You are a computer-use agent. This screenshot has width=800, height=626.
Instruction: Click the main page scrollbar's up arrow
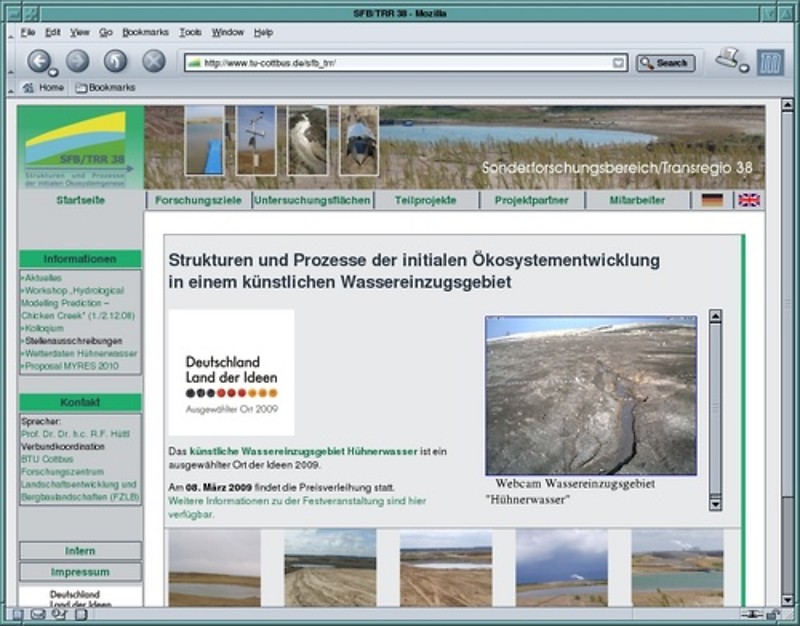[x=787, y=105]
